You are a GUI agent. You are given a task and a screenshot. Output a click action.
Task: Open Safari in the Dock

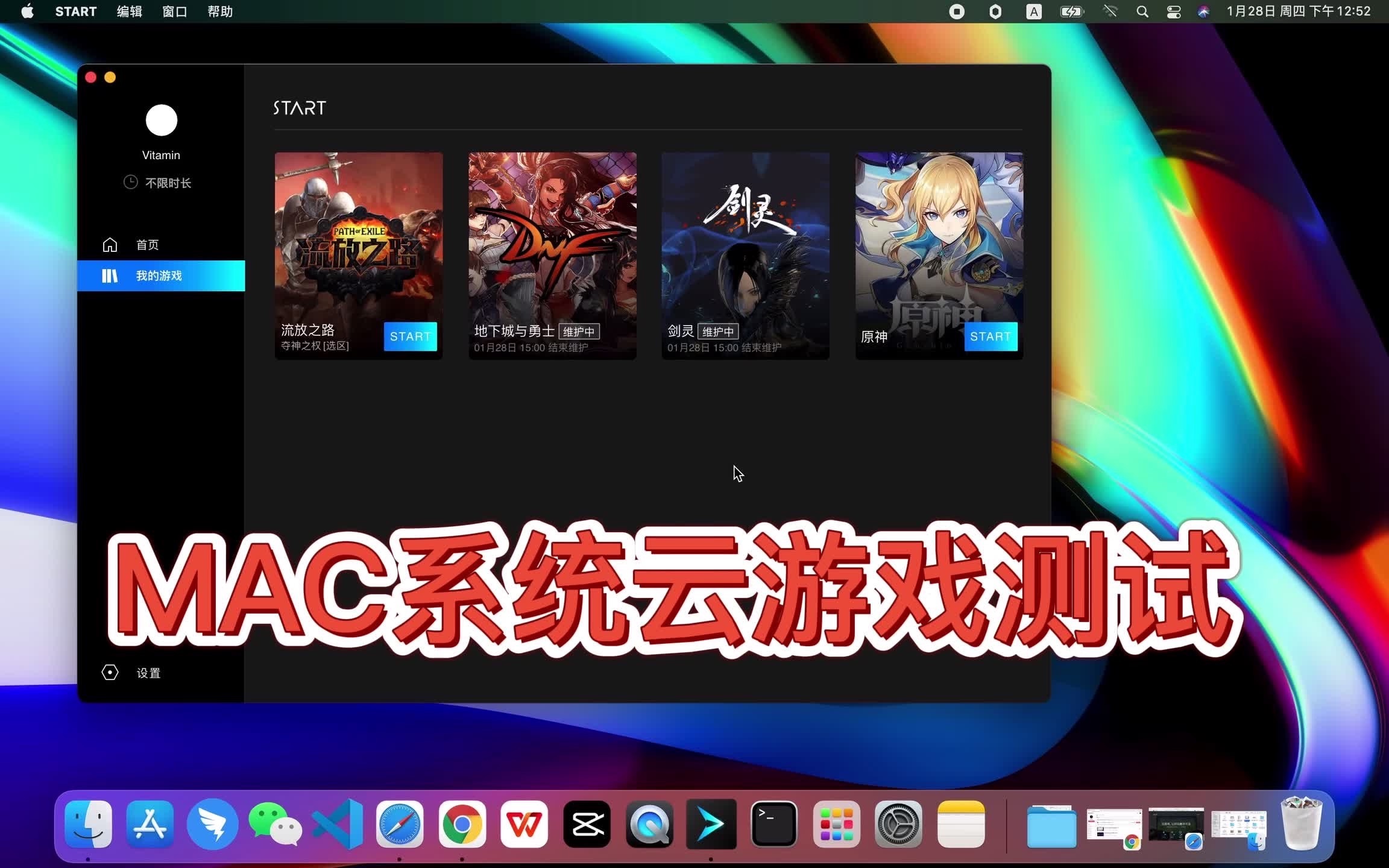click(400, 824)
